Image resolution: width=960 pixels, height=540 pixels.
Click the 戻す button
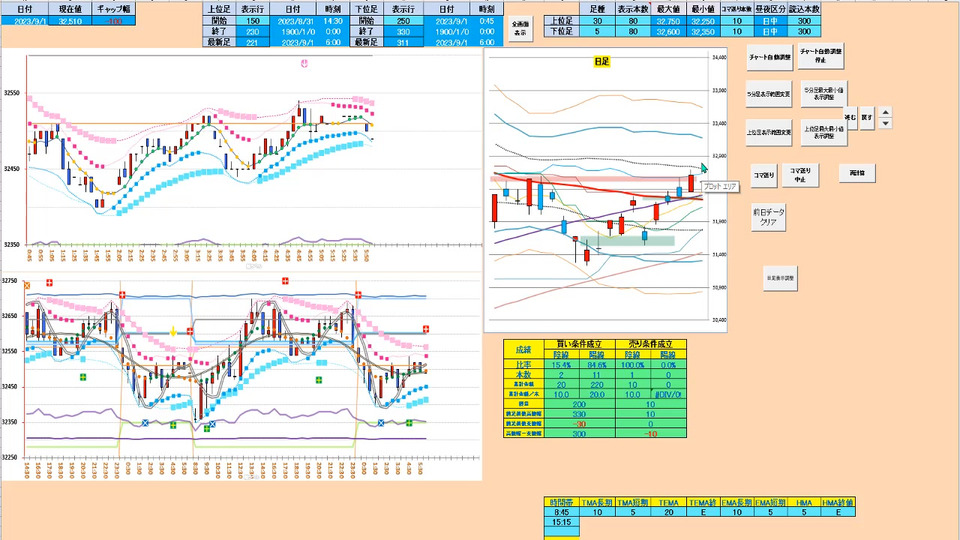click(x=866, y=117)
